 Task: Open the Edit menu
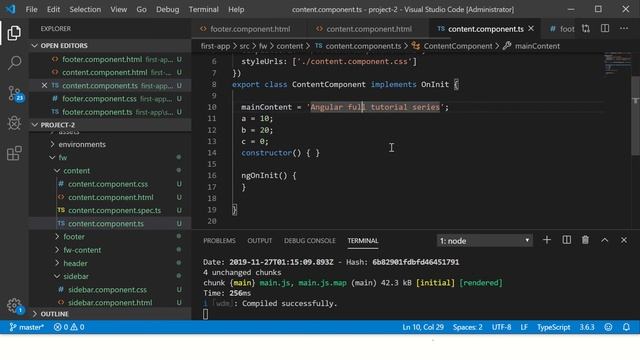click(53, 9)
